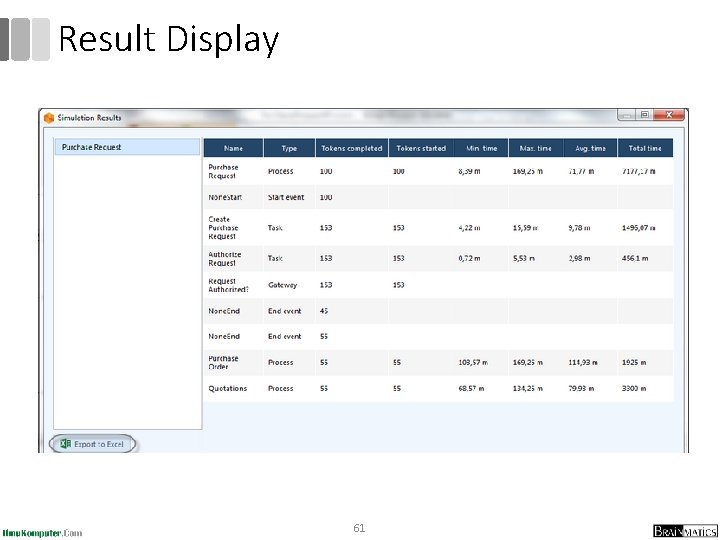Sort by the Name column header

pos(233,148)
